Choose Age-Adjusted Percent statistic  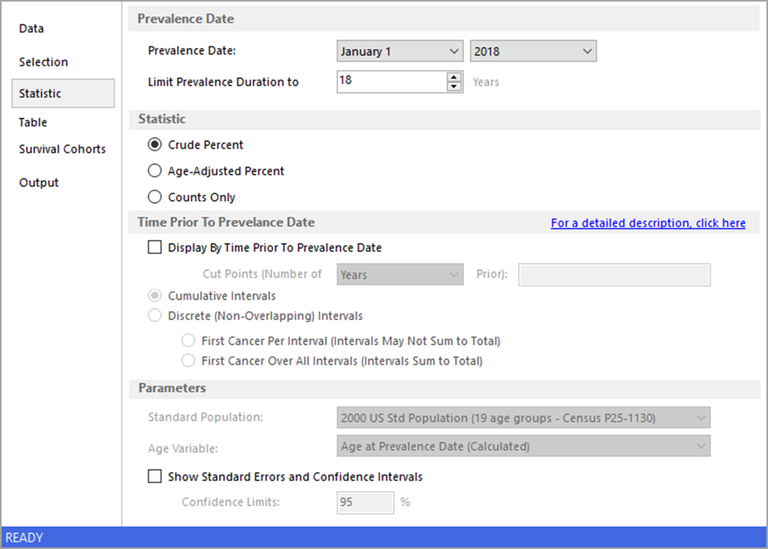(155, 171)
